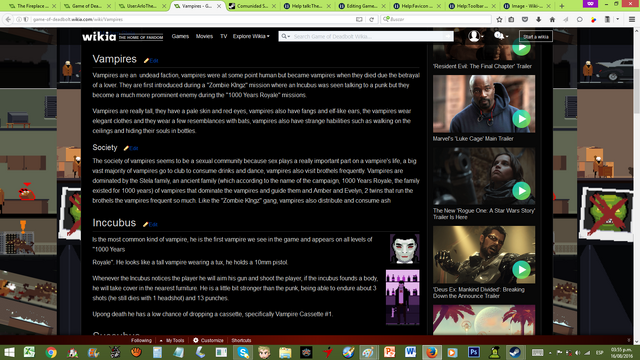
Task: Click the Edit pencil next to Inccubus heading
Action: coord(150,224)
